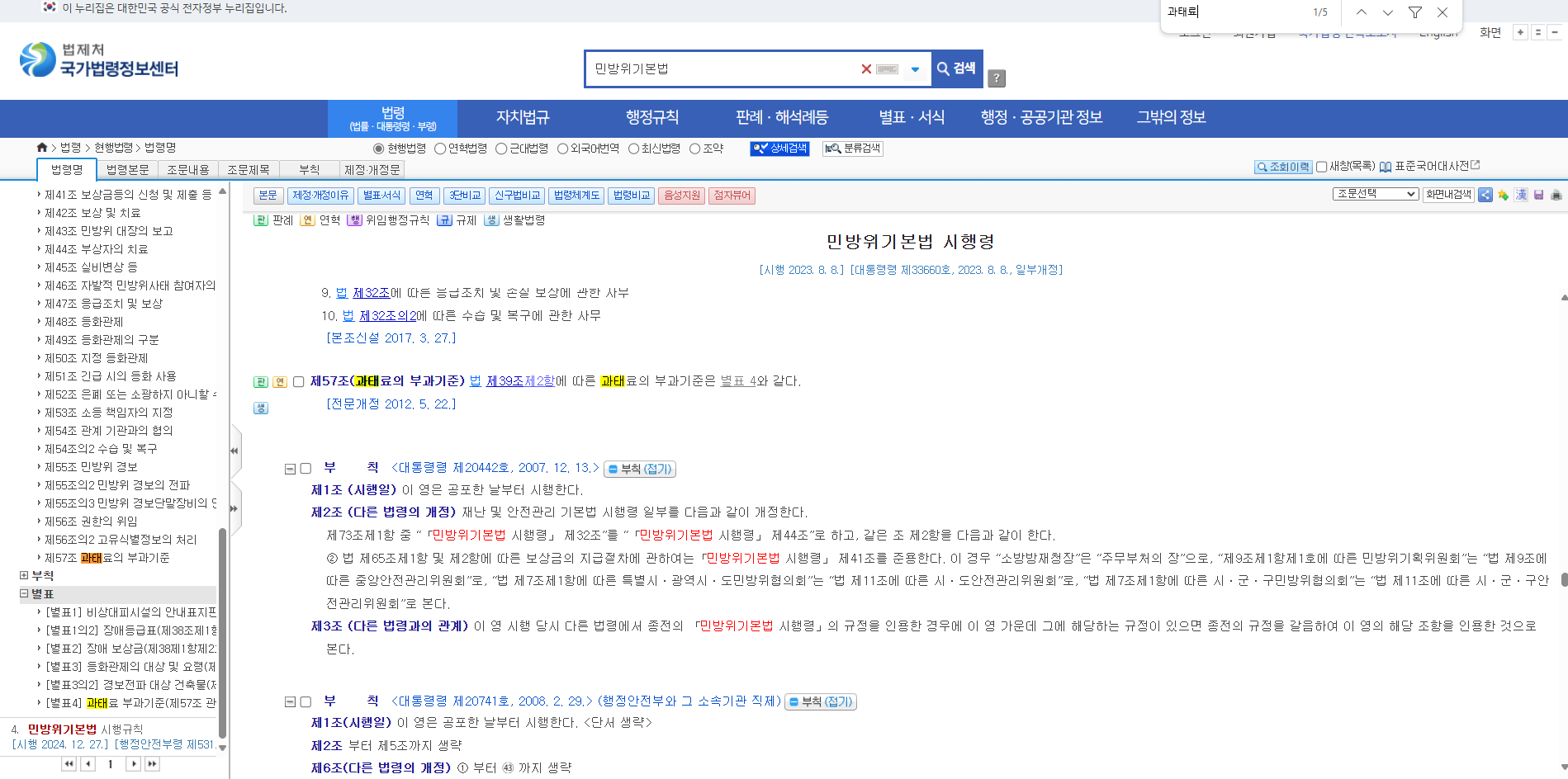The image size is (1568, 779).
Task: Check the 새창(목록) checkbox
Action: [1322, 165]
